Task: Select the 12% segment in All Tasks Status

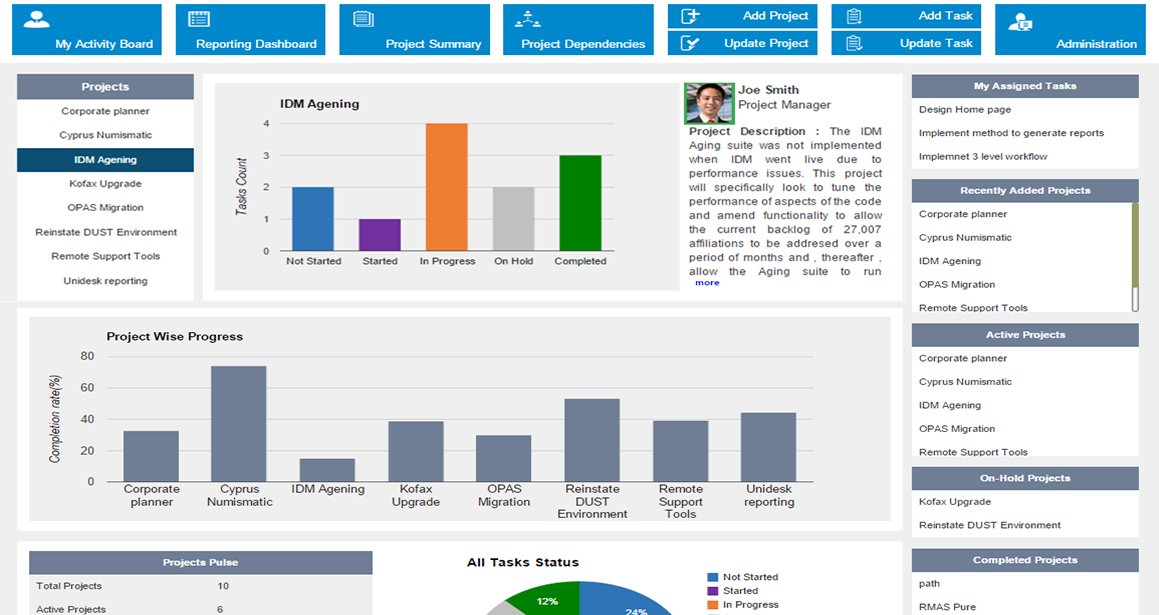Action: (545, 601)
